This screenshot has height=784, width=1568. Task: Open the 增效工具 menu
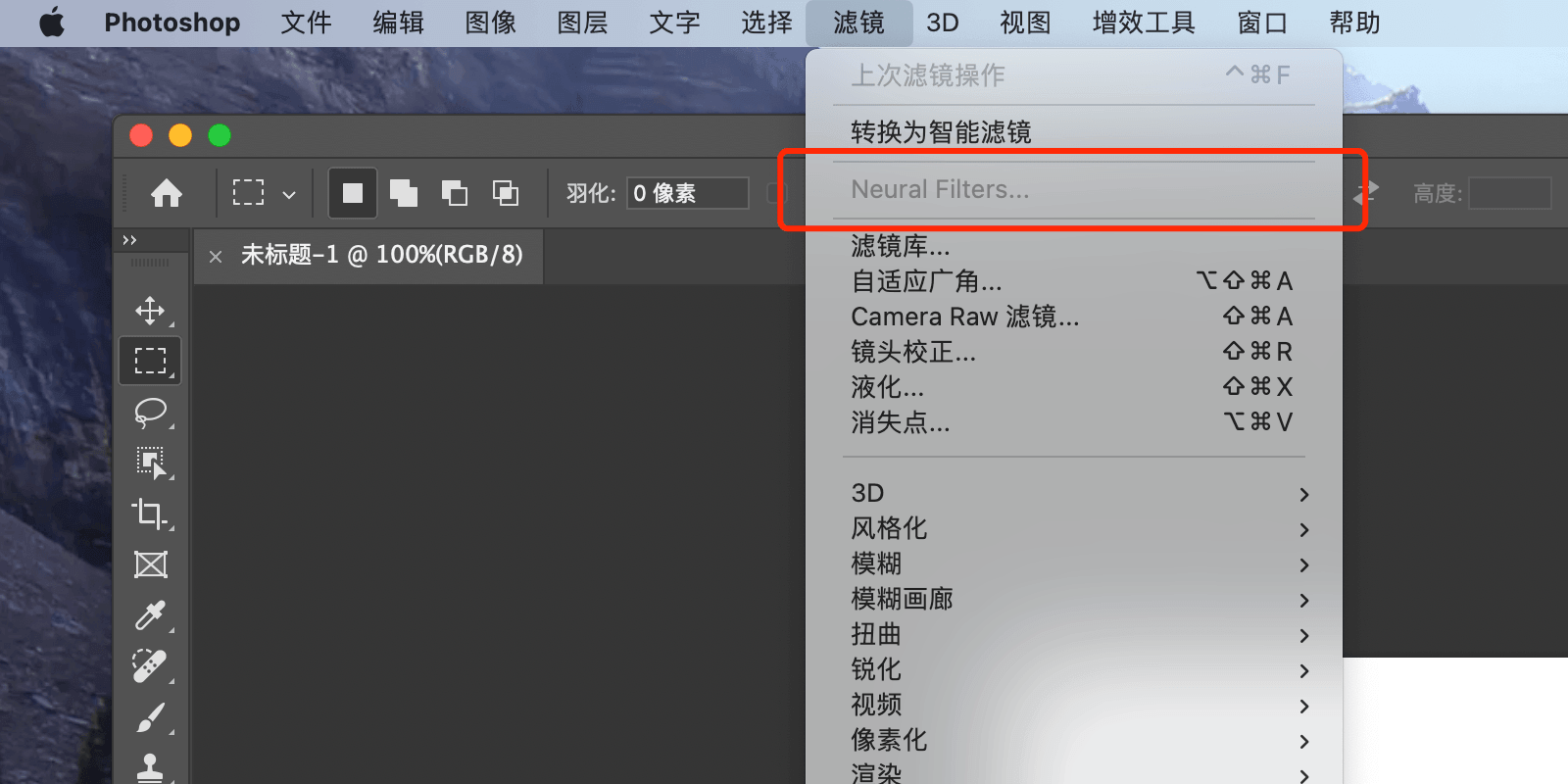1145,23
